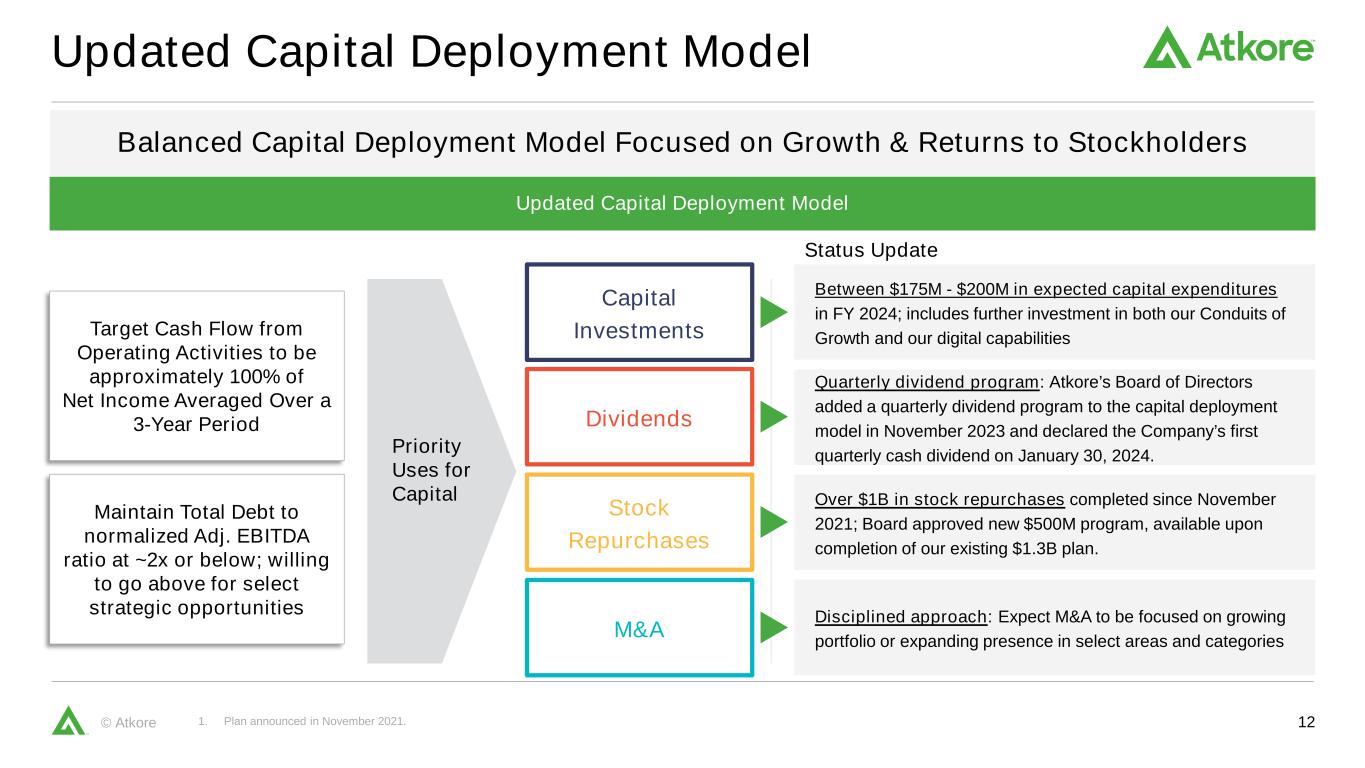This screenshot has width=1365, height=768.
Task: Click the green arrow beside Dividends
Action: pyautogui.click(x=775, y=417)
